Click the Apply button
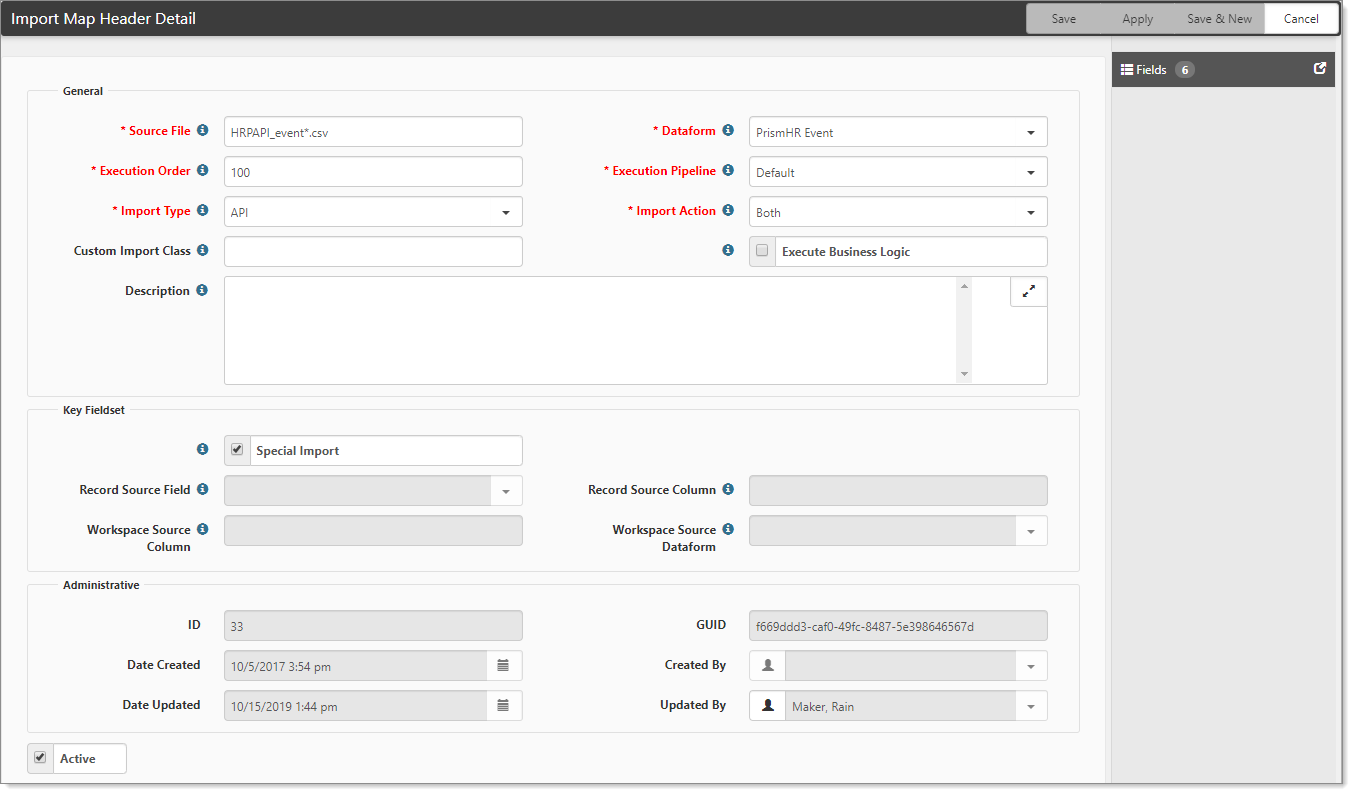The width and height of the screenshot is (1353, 794). tap(1138, 19)
